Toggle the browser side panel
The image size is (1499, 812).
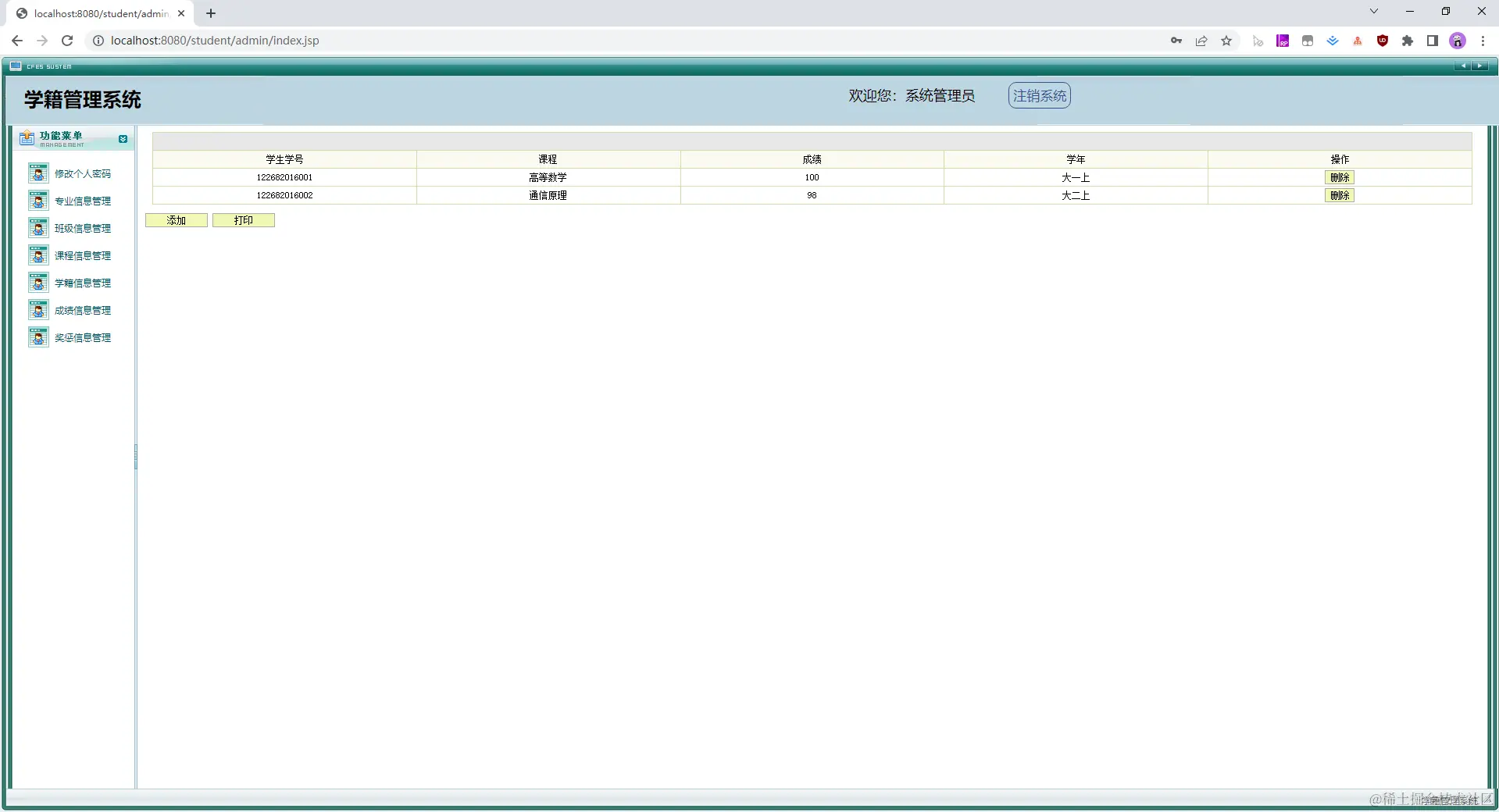click(x=1433, y=41)
